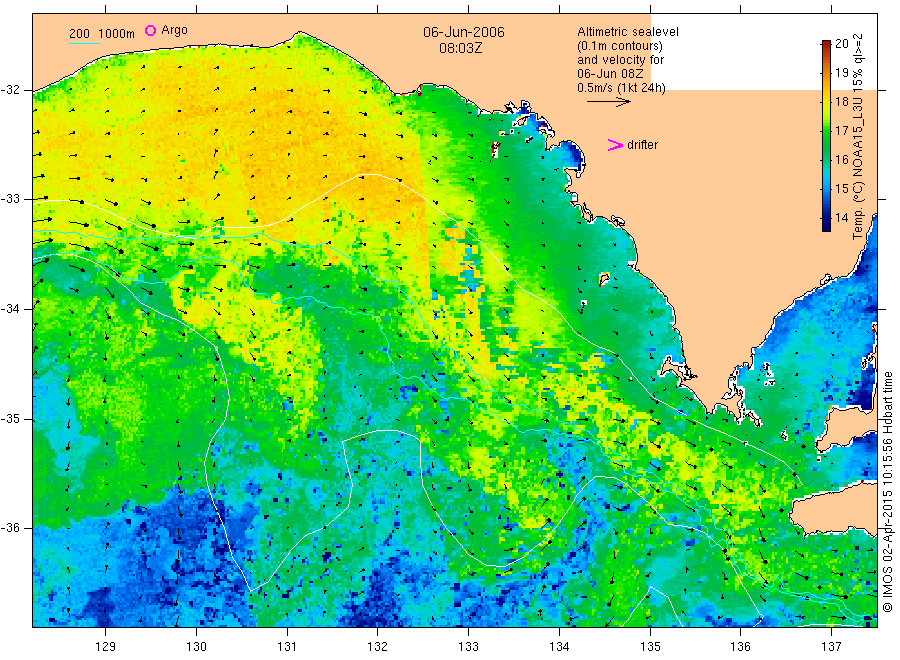The height and width of the screenshot is (660, 900).
Task: Click longitude axis label 136
Action: click(740, 647)
